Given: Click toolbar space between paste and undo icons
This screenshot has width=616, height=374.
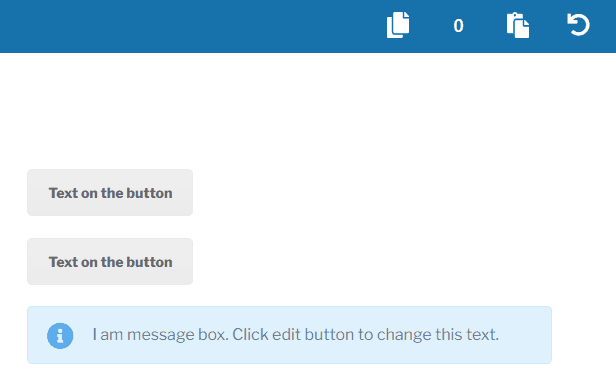Looking at the screenshot, I should (x=548, y=26).
